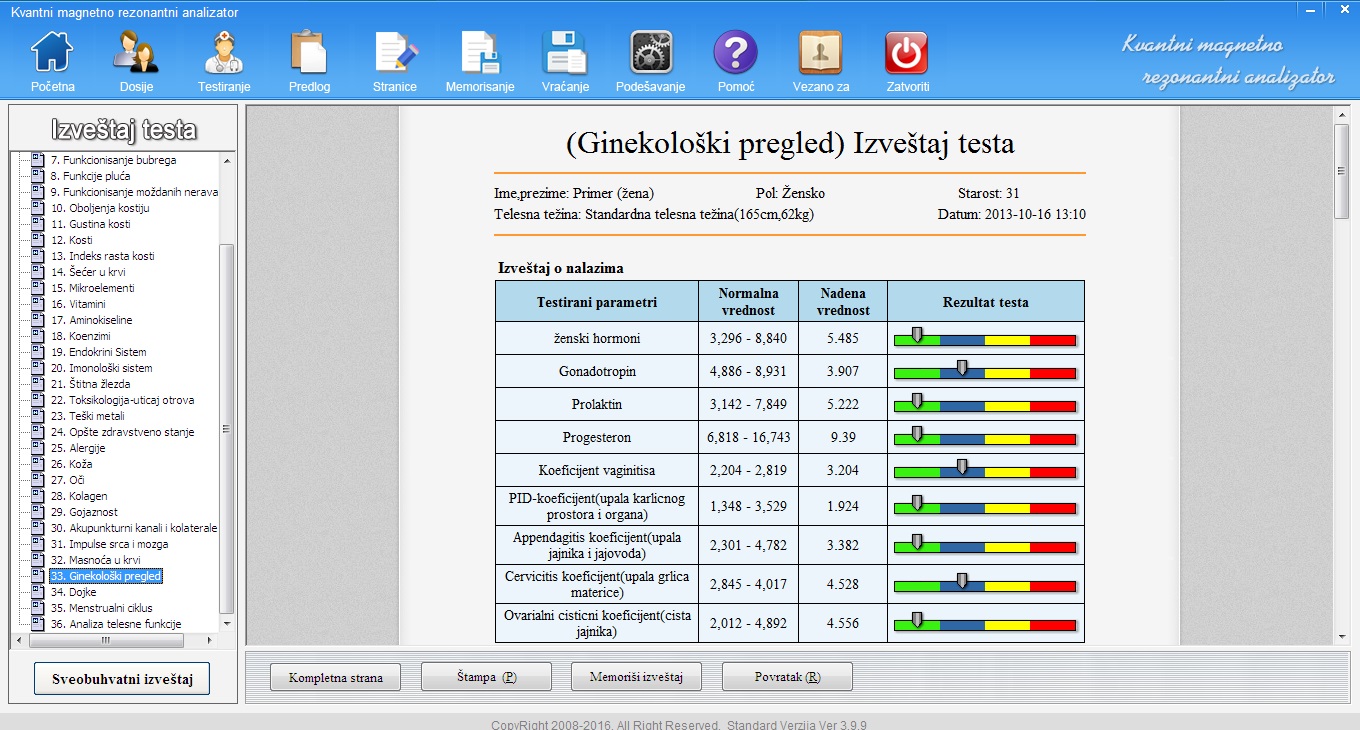Click the Štampa print button
The width and height of the screenshot is (1360, 730).
tap(486, 677)
